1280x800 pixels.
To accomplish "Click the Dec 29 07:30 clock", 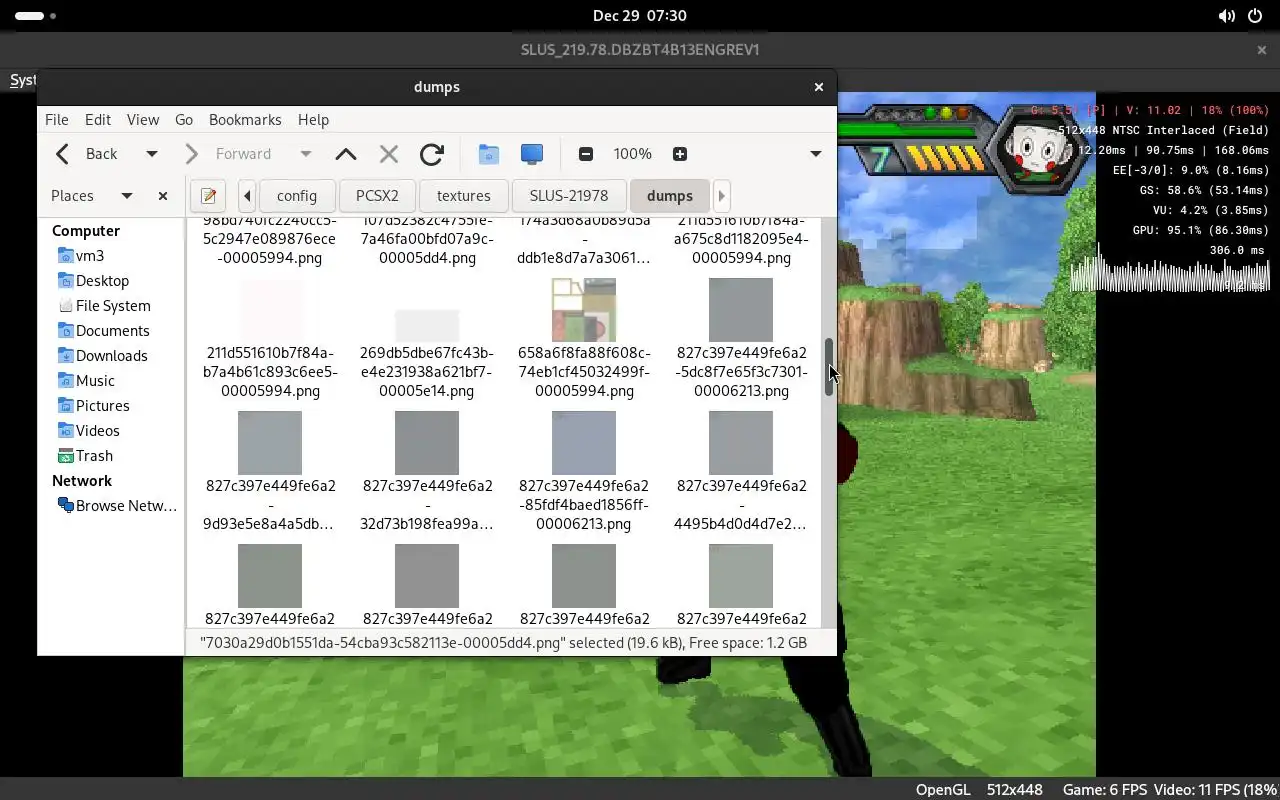I will coord(640,16).
